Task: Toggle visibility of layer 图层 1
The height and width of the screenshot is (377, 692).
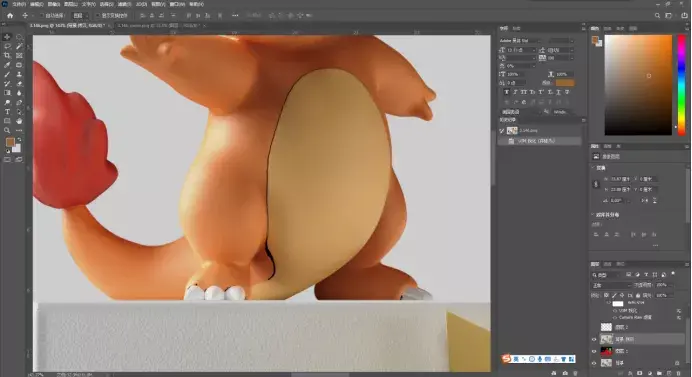Action: [594, 351]
